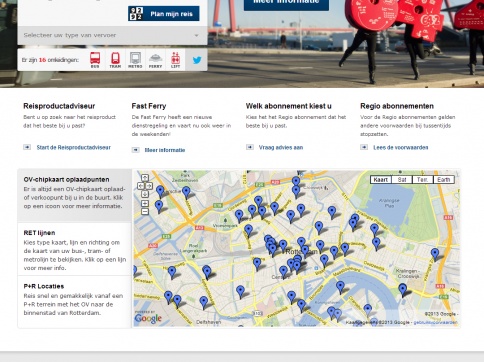Open 'Lees de voorwaarden' link
This screenshot has height=362, width=484.
coord(401,147)
